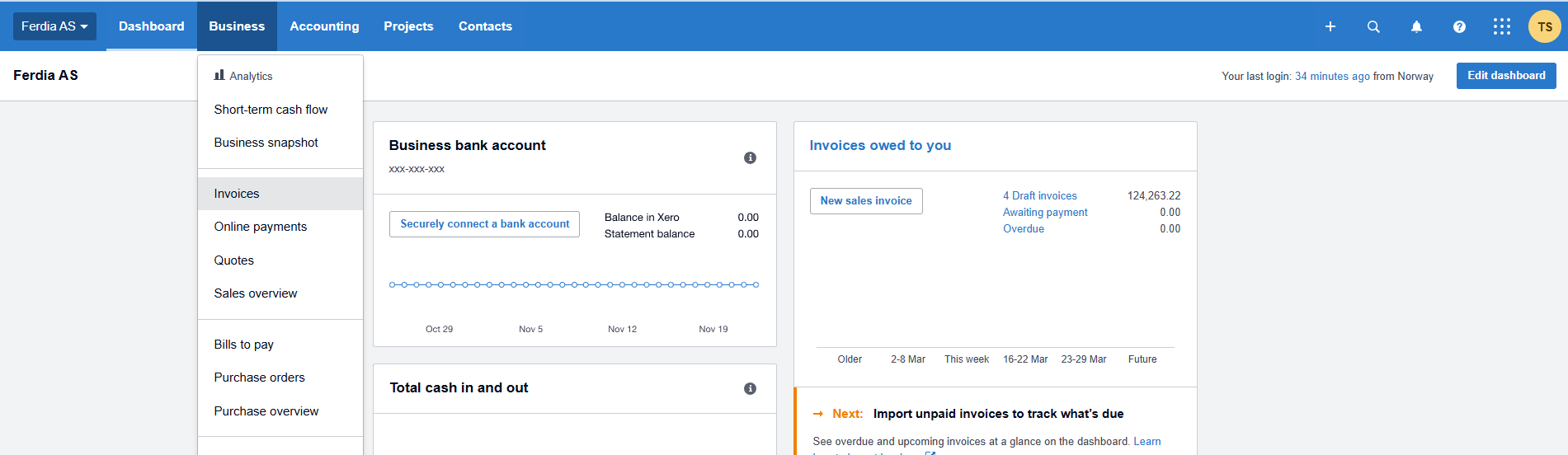Viewport: 1568px width, 455px height.
Task: Open the TS user avatar menu
Action: coord(1544,26)
